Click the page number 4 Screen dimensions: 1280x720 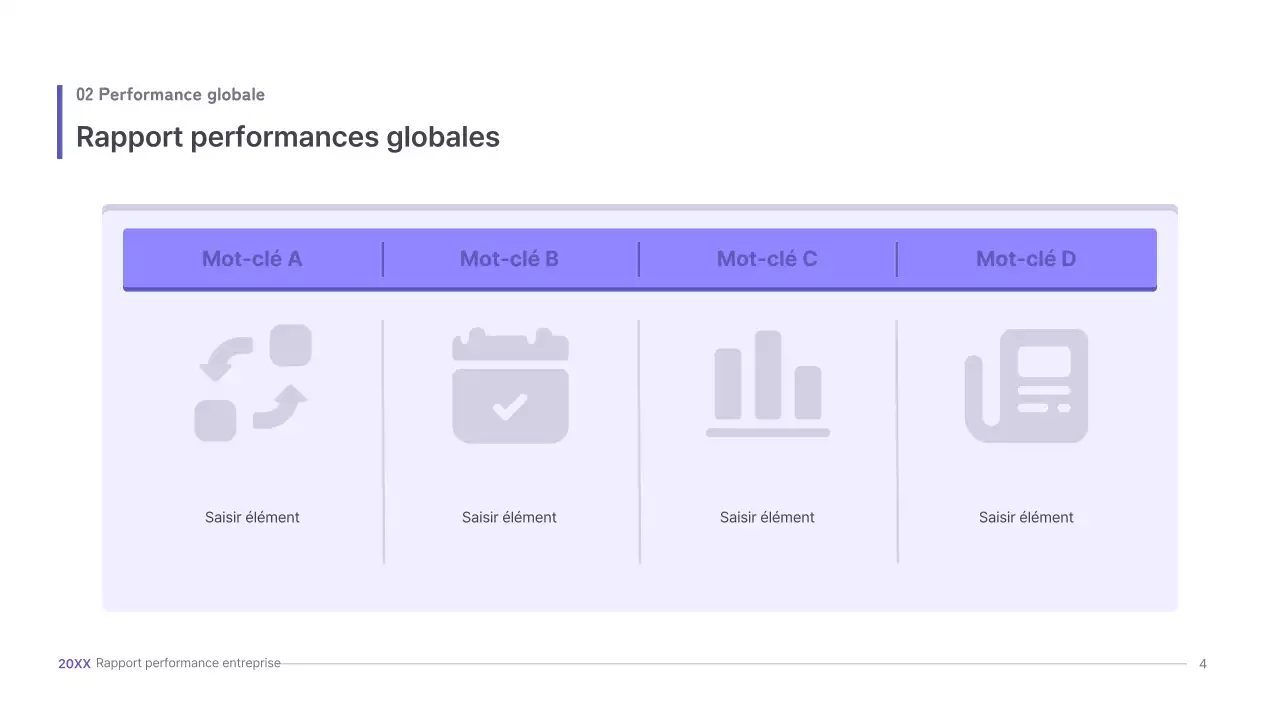point(1202,663)
